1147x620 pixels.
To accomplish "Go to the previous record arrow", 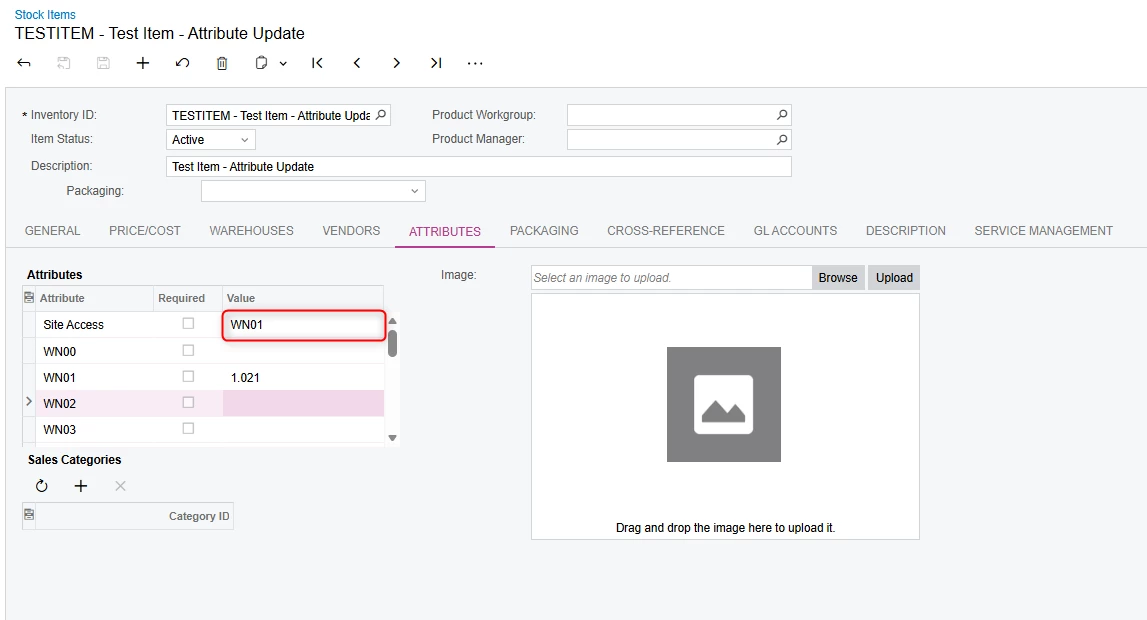I will click(356, 63).
